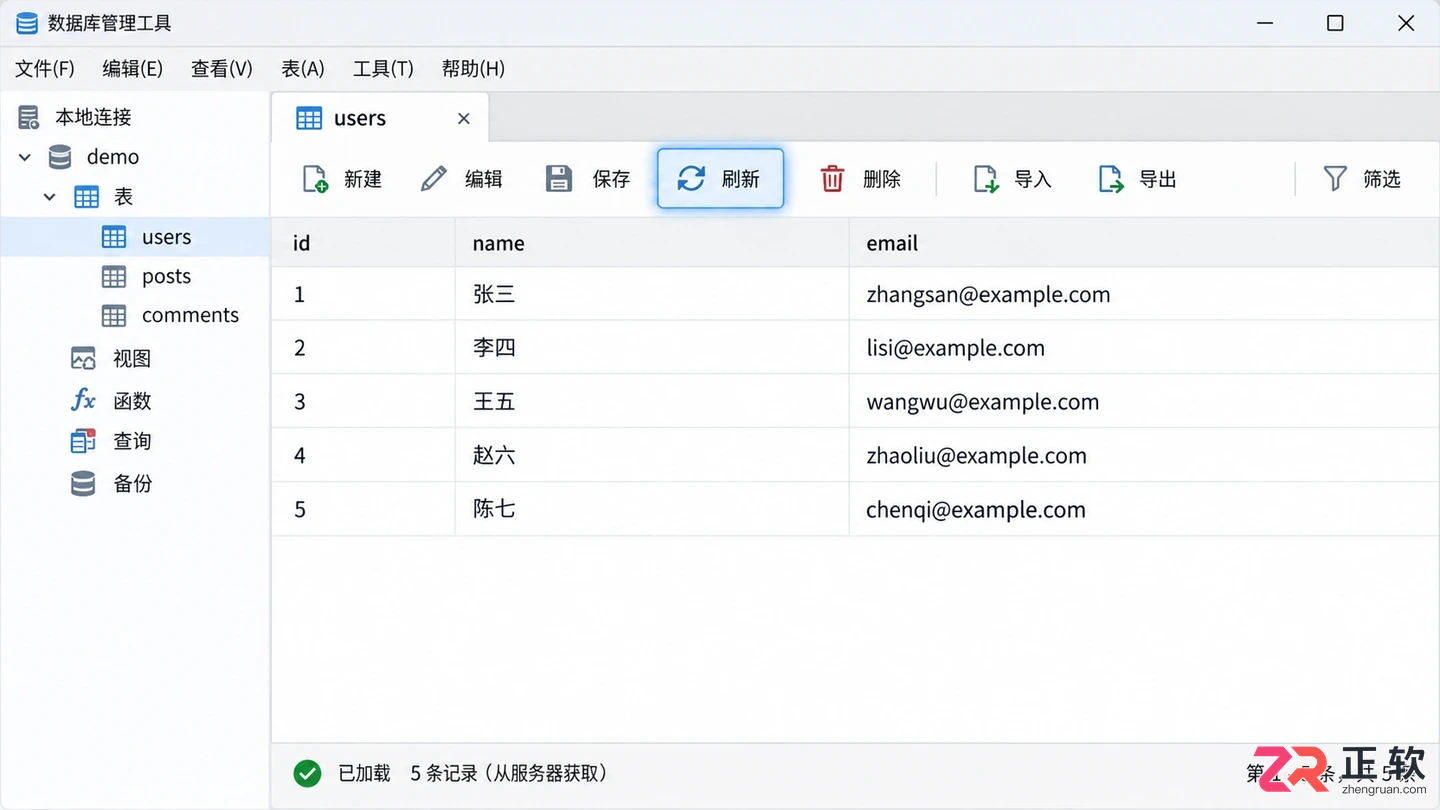Select the cell lisi@example.com
Image resolution: width=1440 pixels, height=810 pixels.
click(1144, 348)
